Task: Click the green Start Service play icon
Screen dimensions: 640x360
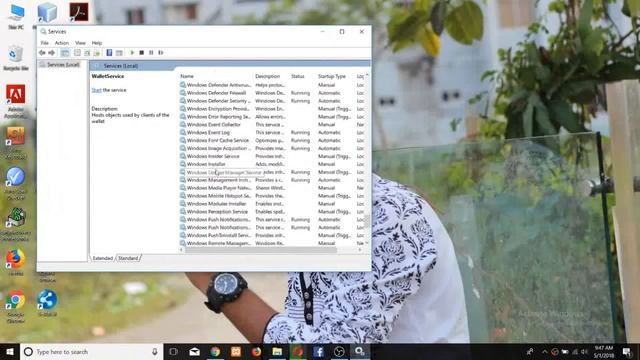Action: point(132,53)
